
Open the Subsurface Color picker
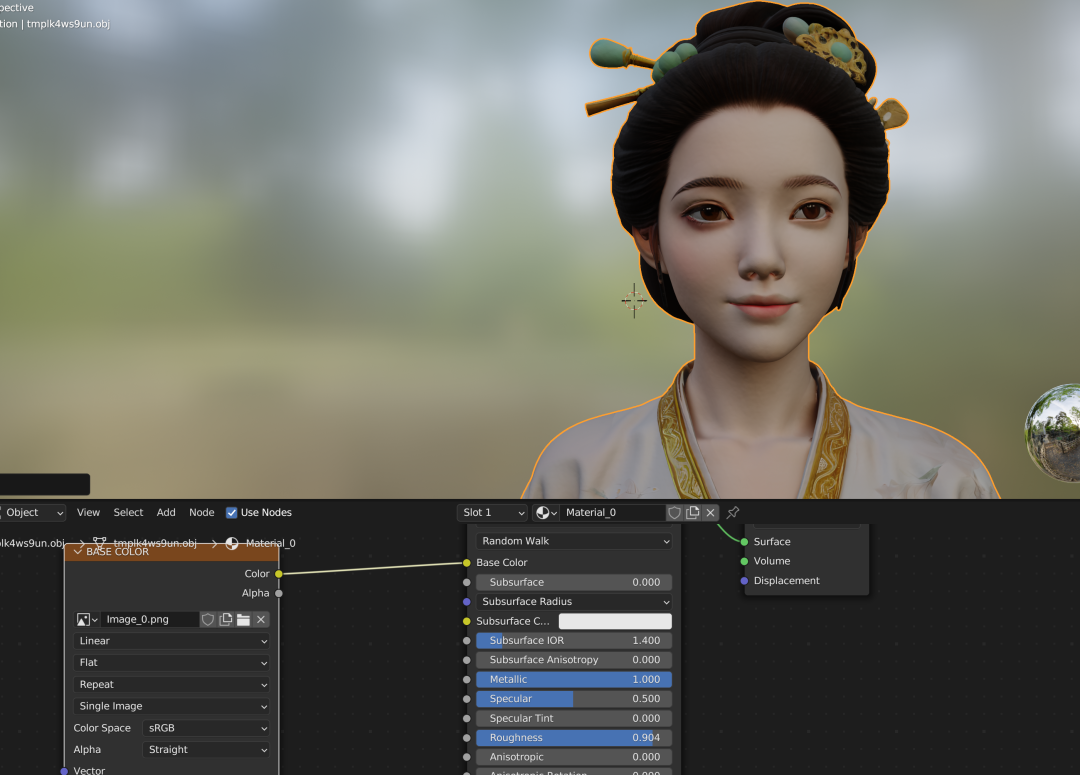pos(615,620)
